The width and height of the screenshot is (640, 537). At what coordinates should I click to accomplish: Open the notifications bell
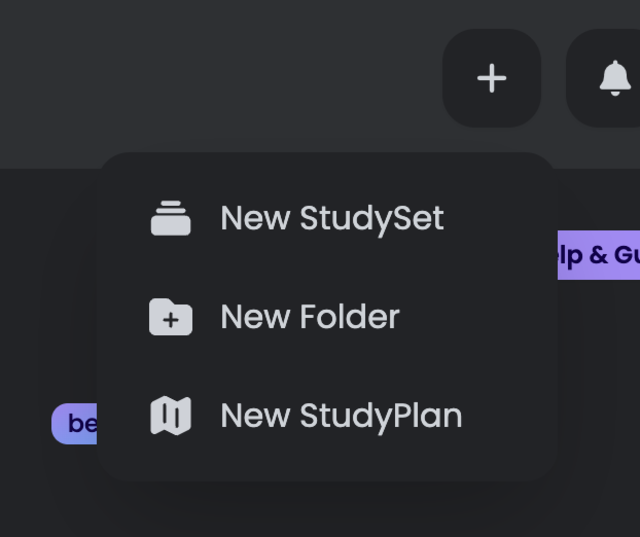(614, 78)
